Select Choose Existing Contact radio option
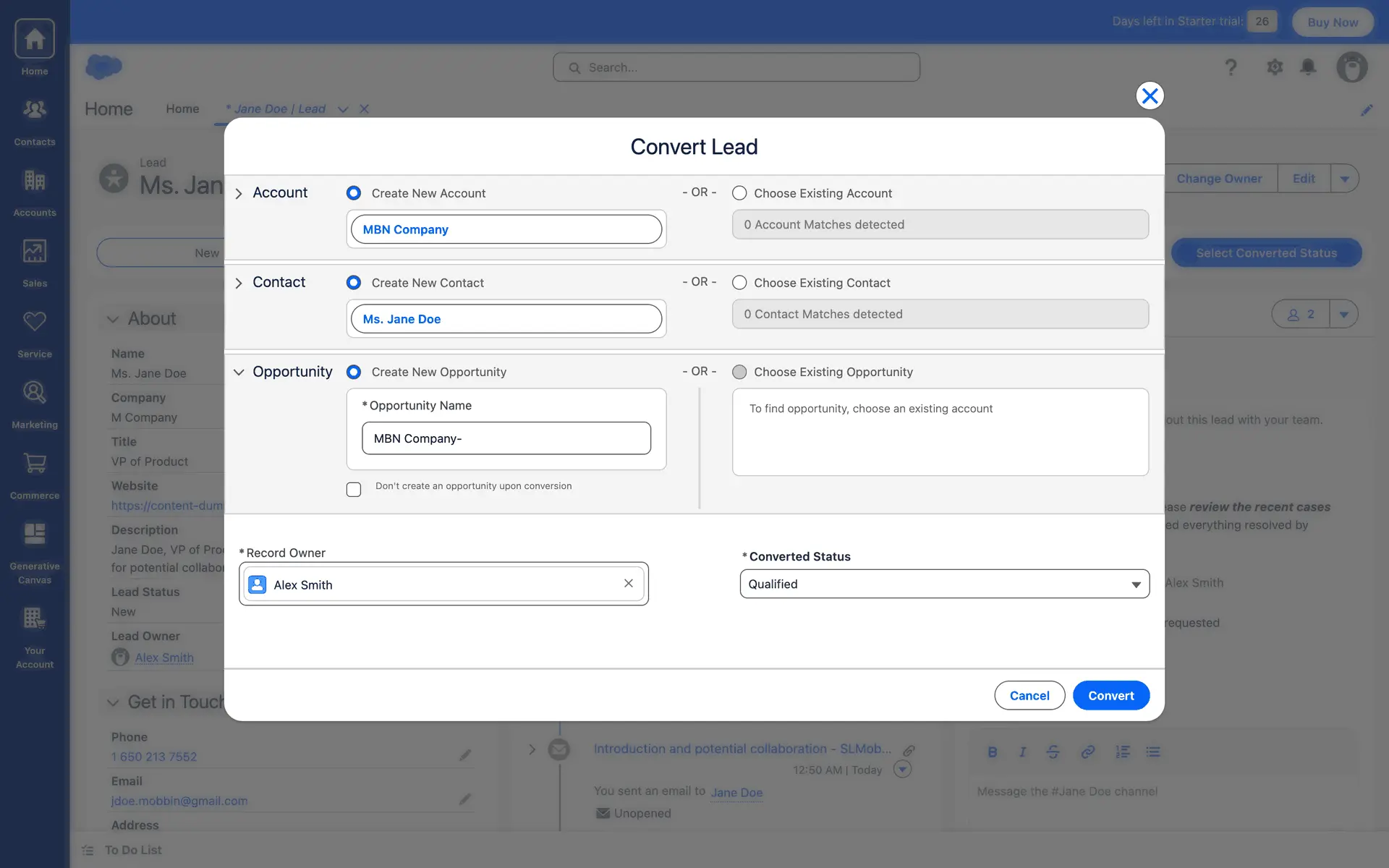This screenshot has width=1389, height=868. [739, 283]
